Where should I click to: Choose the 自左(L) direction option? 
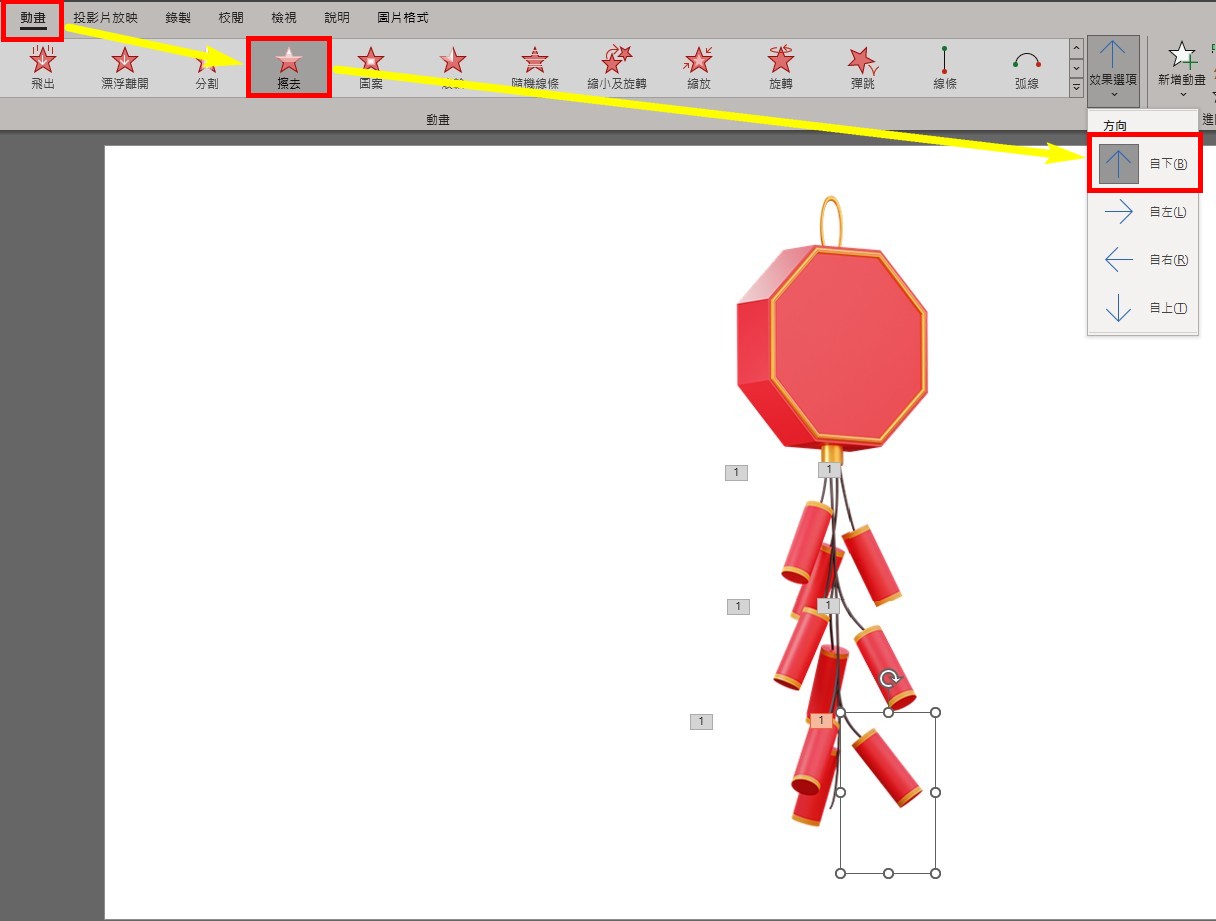[1143, 212]
